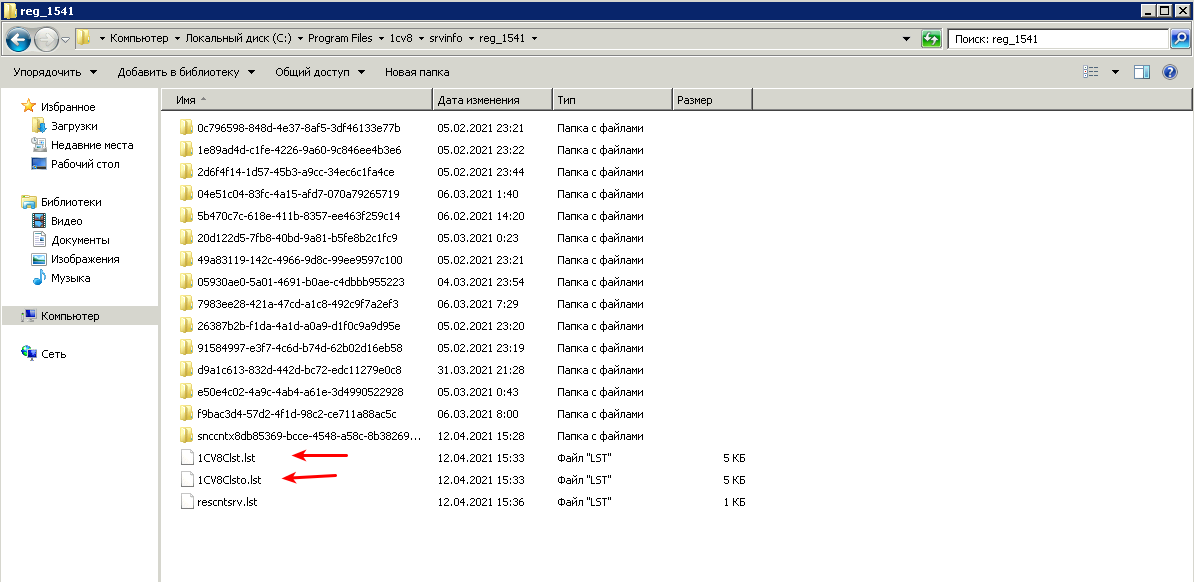The height and width of the screenshot is (582, 1194).
Task: Open 'Недавние места' in navigation pane
Action: click(92, 145)
